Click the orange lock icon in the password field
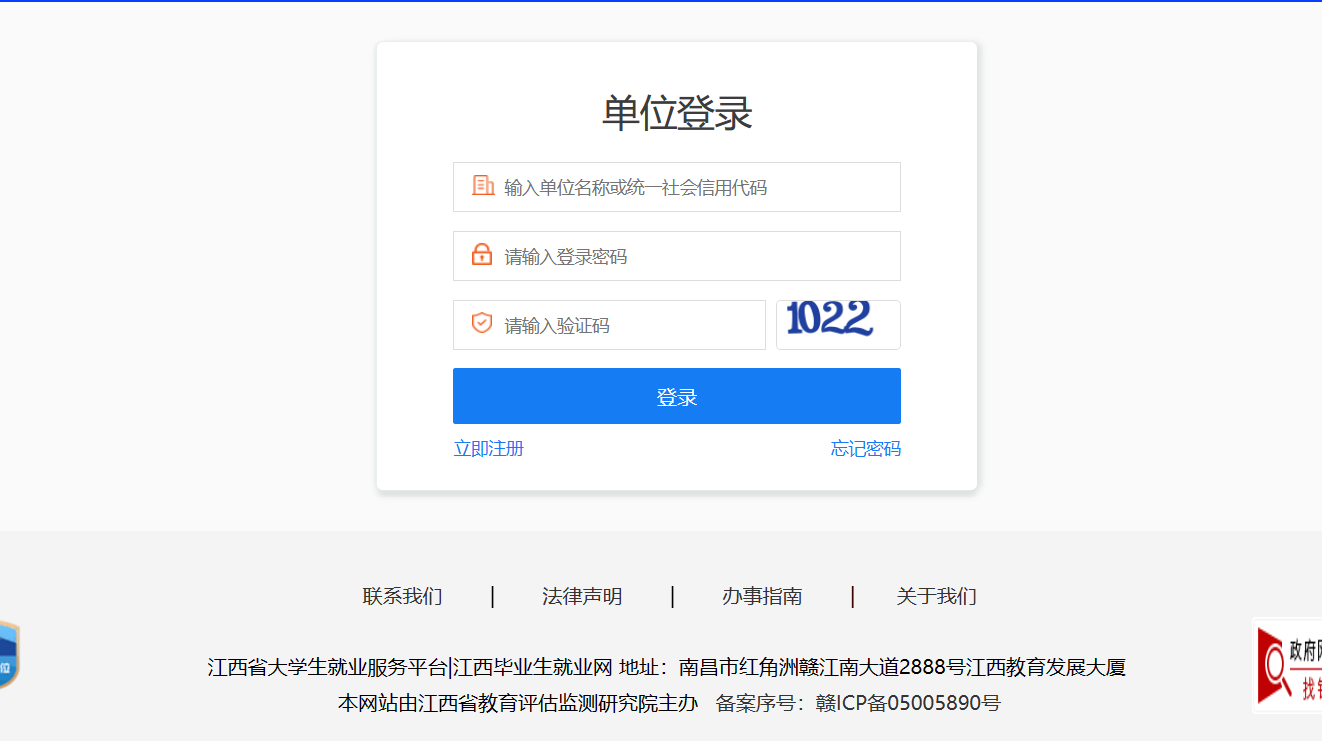Image resolution: width=1322 pixels, height=741 pixels. point(482,255)
